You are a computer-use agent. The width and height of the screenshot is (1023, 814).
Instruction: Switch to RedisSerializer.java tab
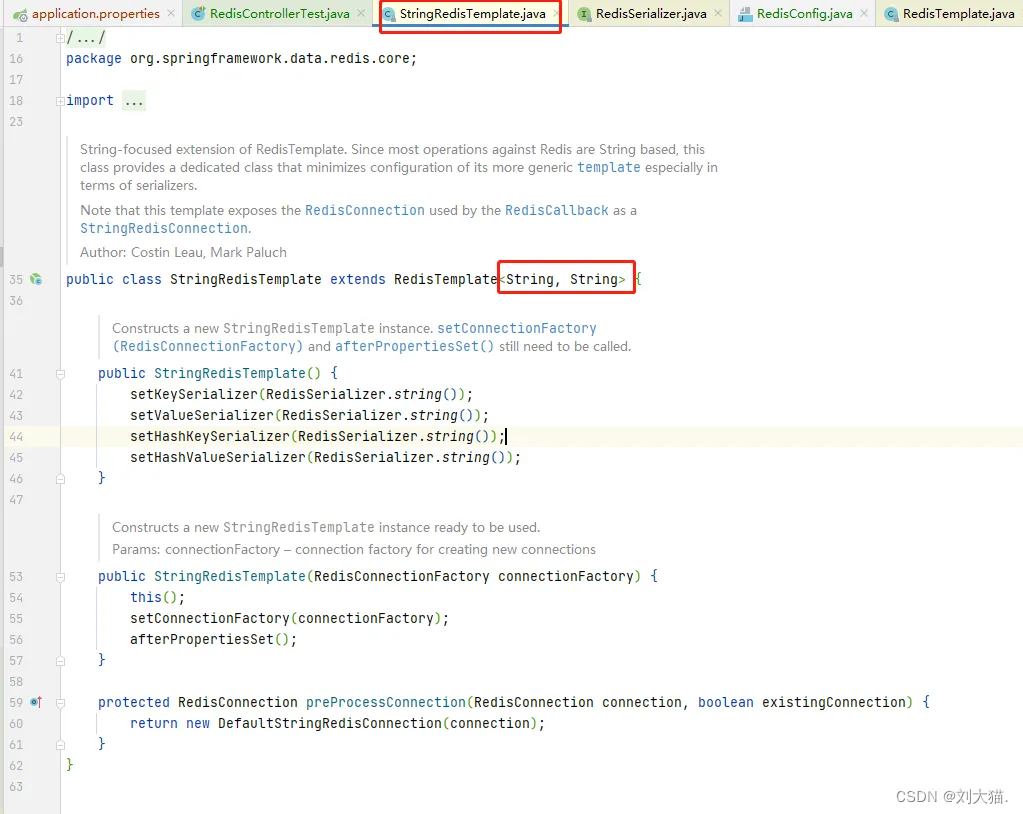pyautogui.click(x=650, y=13)
